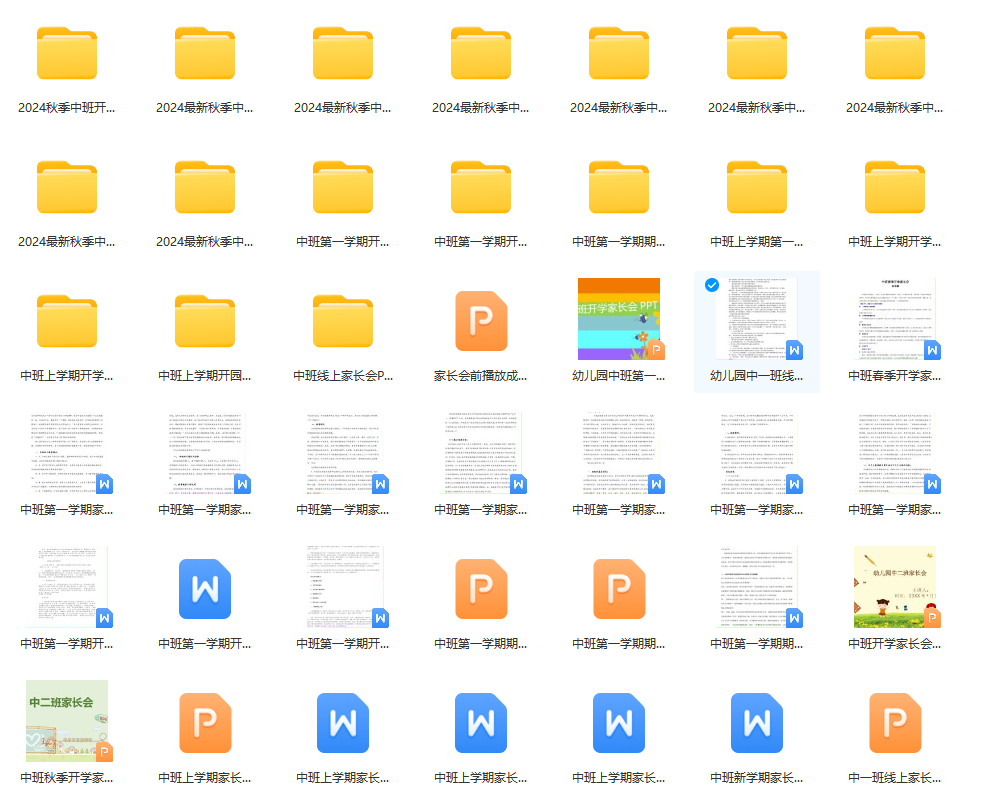Open the flower-decorated 中班第一学期期 folder
993x809 pixels.
coord(619,190)
